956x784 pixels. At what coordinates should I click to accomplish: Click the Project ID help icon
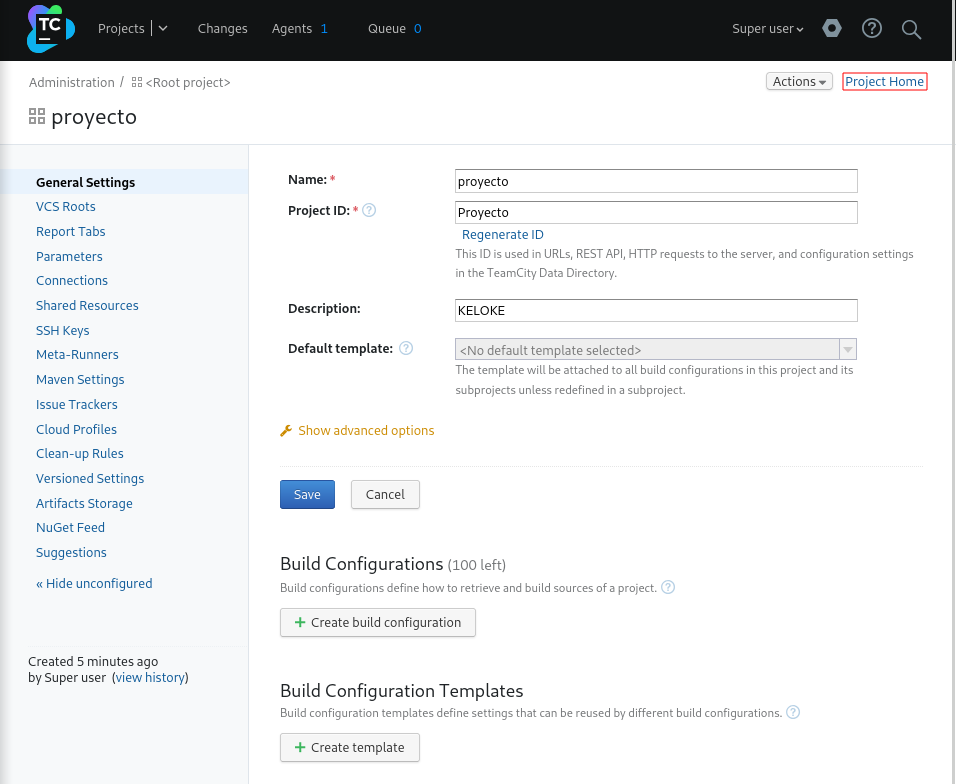pyautogui.click(x=369, y=210)
